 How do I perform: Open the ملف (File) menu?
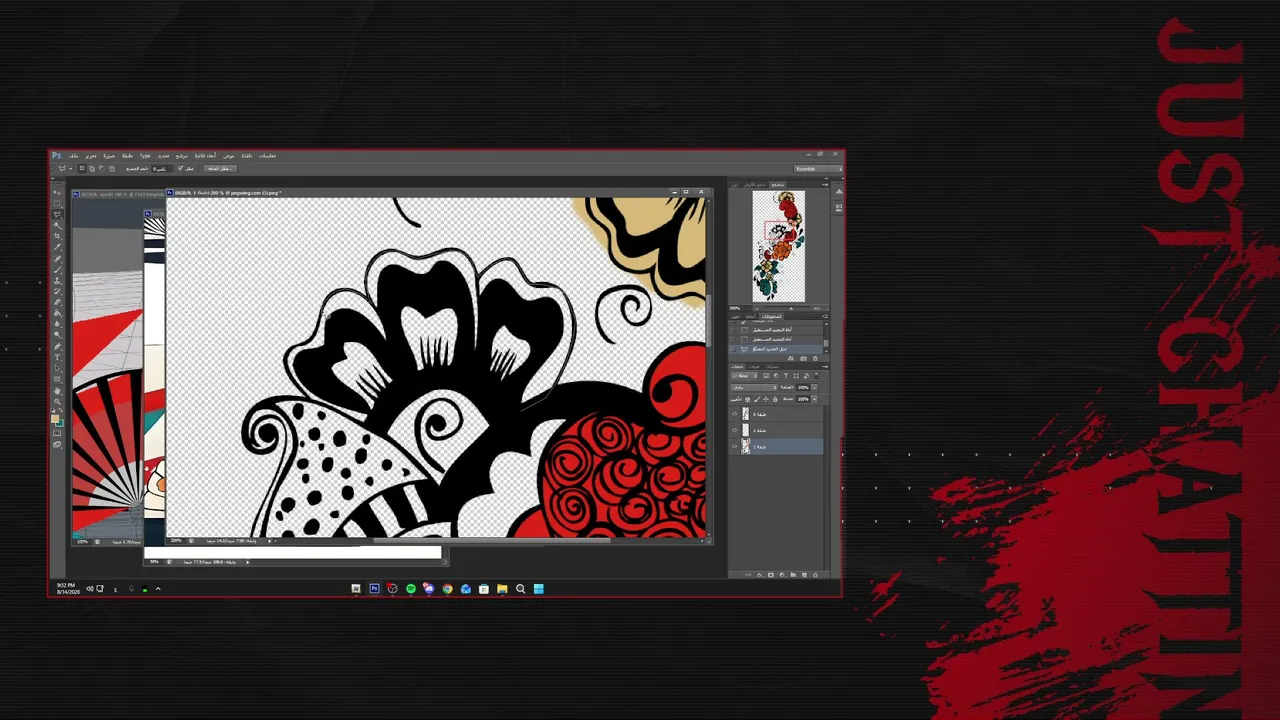click(74, 156)
